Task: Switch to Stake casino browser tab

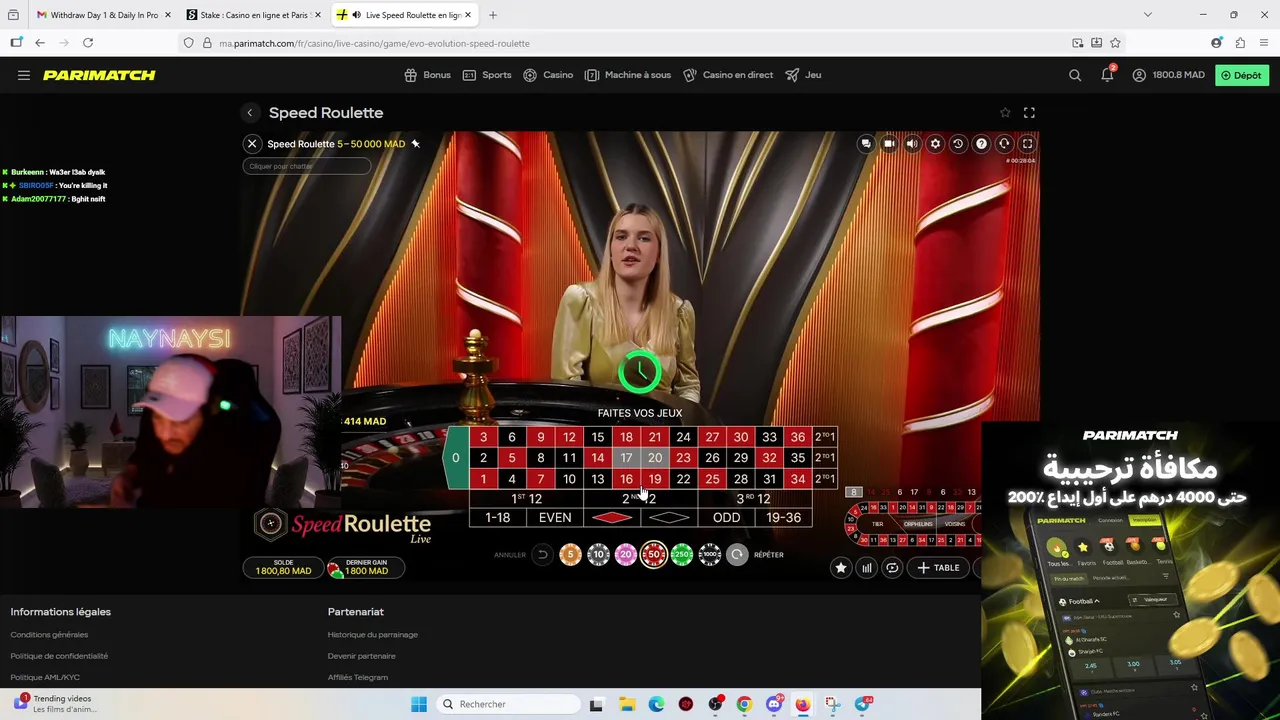Action: coord(253,15)
